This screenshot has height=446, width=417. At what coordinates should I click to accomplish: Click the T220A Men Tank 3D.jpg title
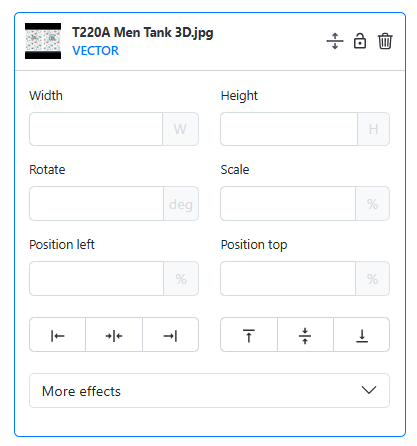pyautogui.click(x=143, y=33)
